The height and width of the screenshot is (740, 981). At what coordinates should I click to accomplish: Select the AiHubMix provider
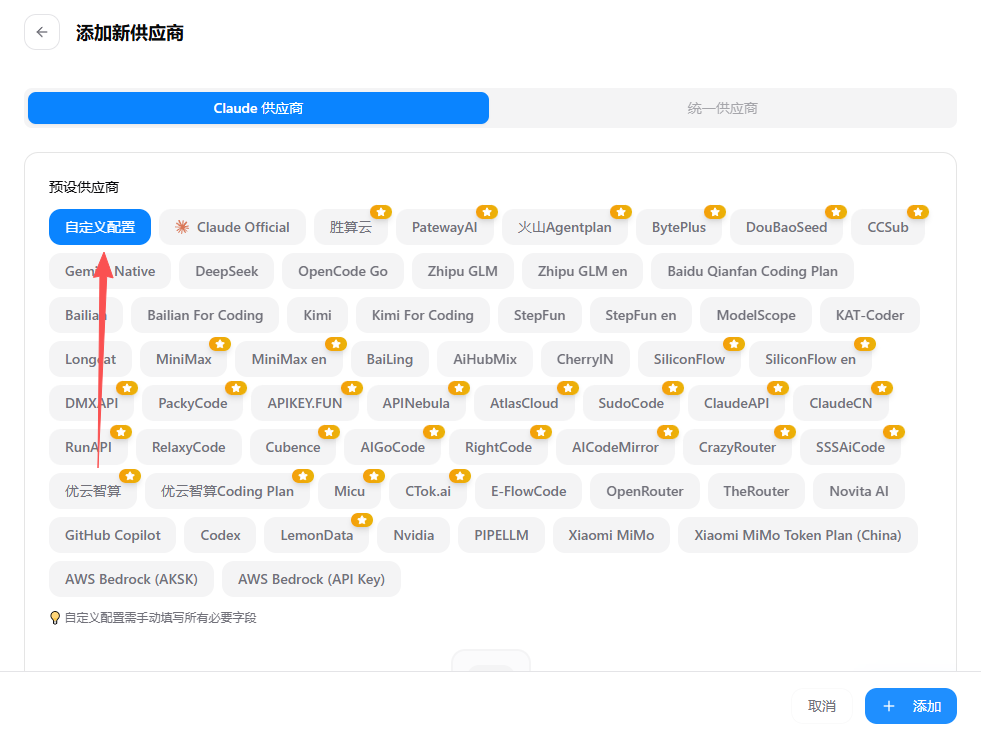(485, 359)
